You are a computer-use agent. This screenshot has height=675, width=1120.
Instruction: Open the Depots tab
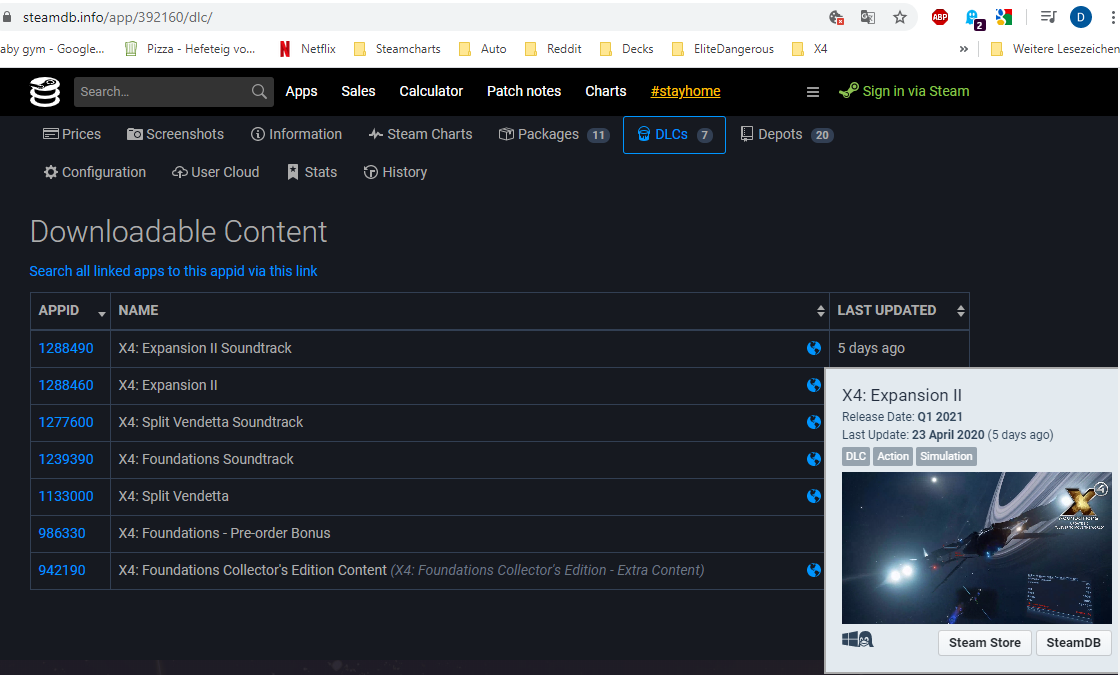[786, 134]
